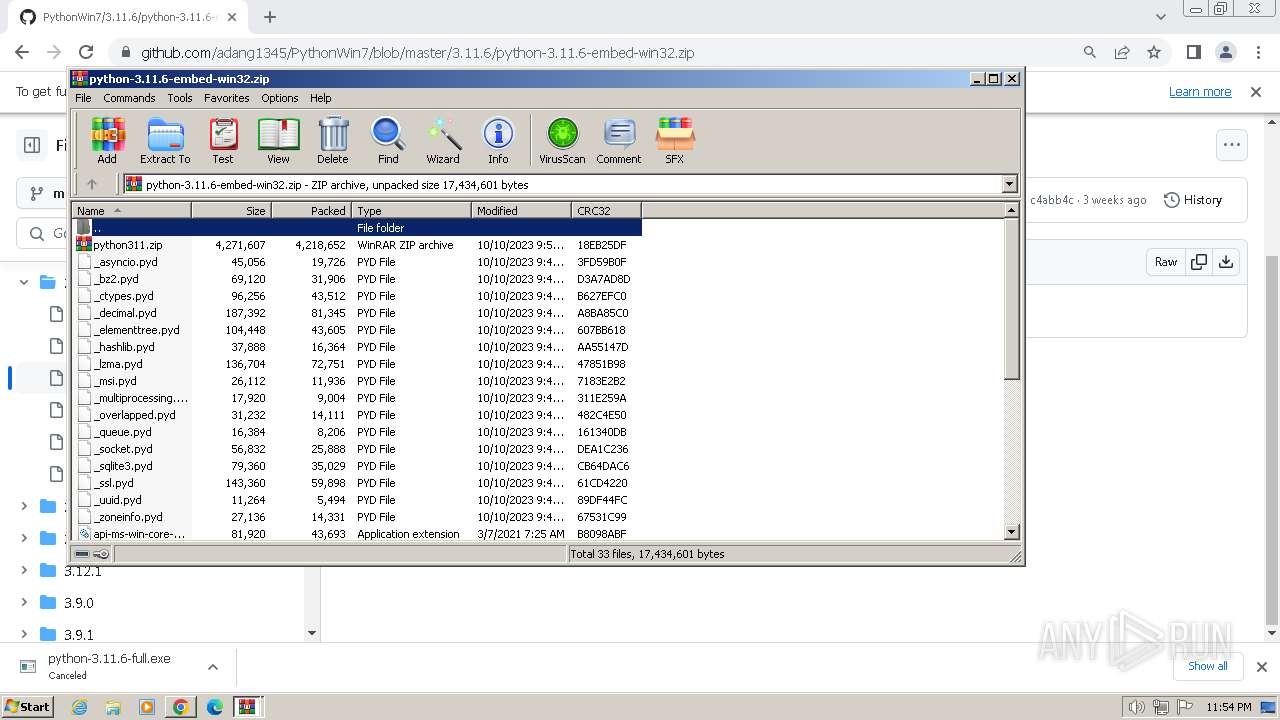Open the Options menu

click(x=280, y=98)
